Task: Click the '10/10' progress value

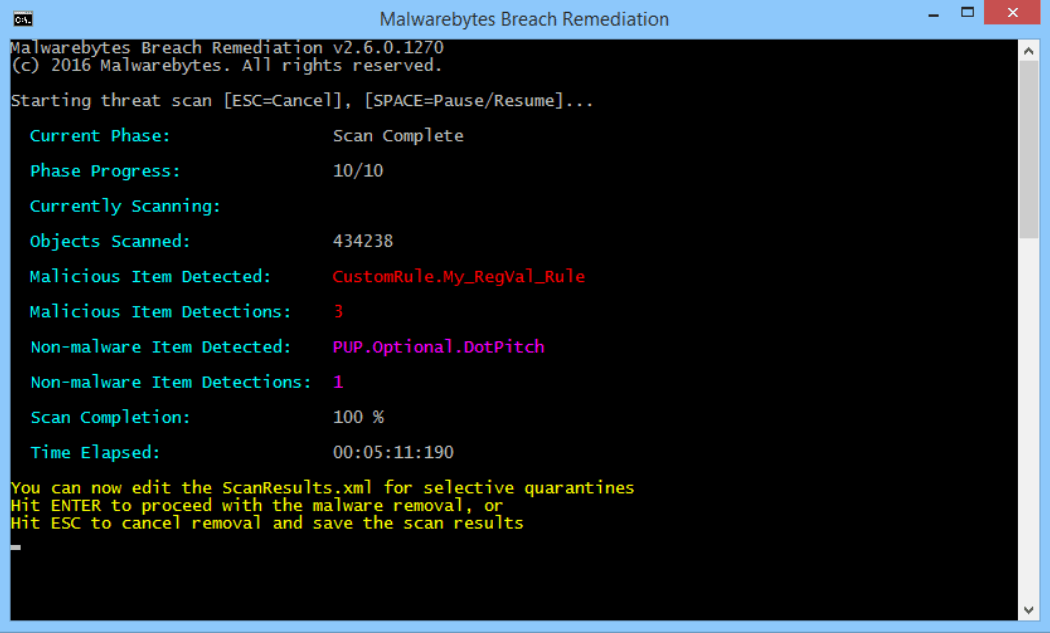Action: click(x=358, y=171)
